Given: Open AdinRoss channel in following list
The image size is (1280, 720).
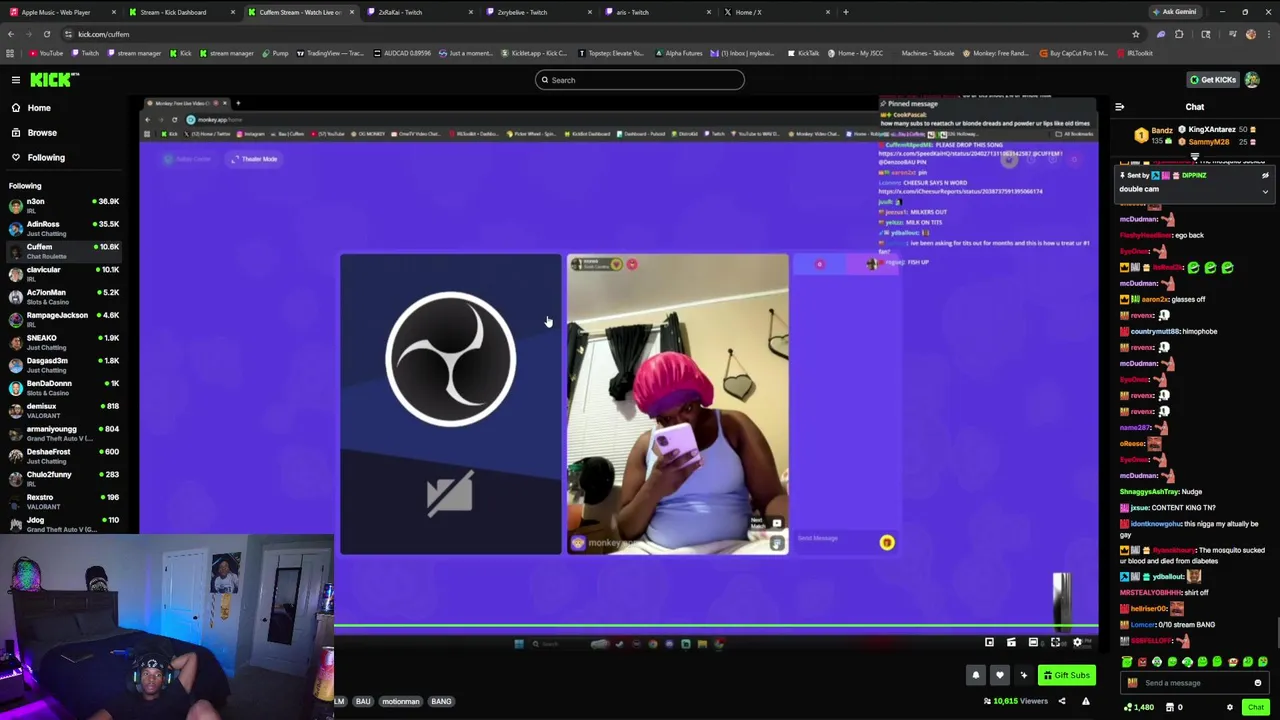Looking at the screenshot, I should (64, 229).
